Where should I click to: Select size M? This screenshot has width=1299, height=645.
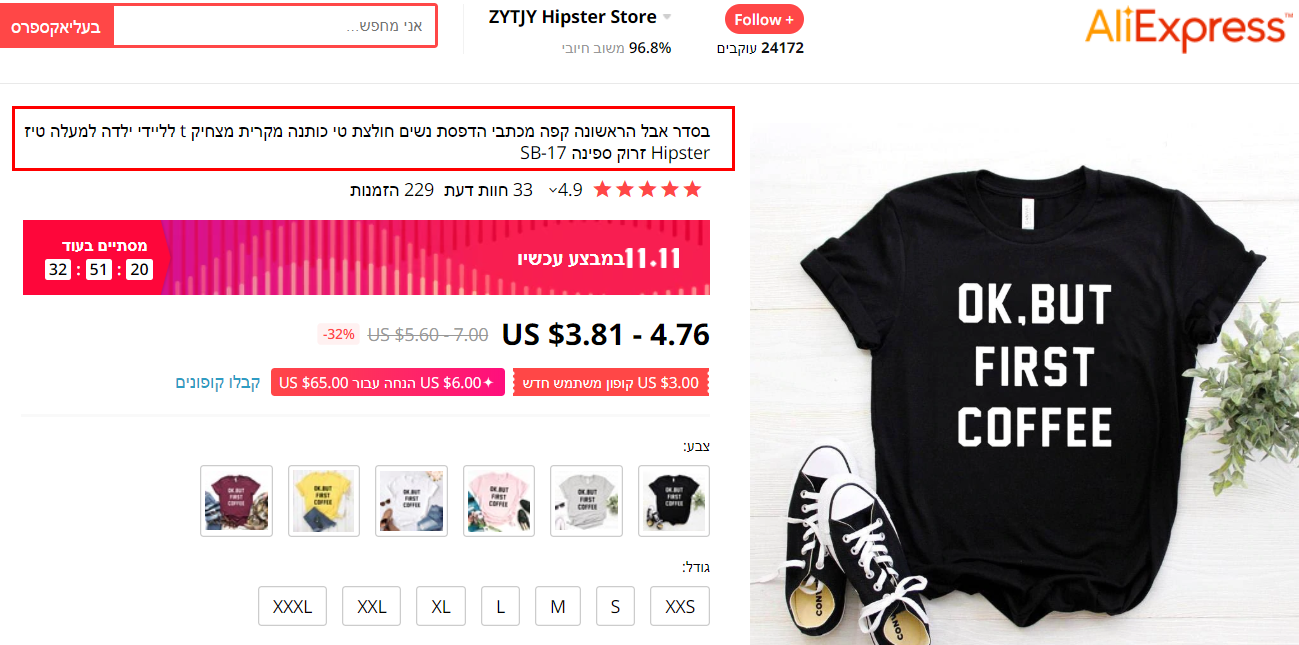pos(558,606)
